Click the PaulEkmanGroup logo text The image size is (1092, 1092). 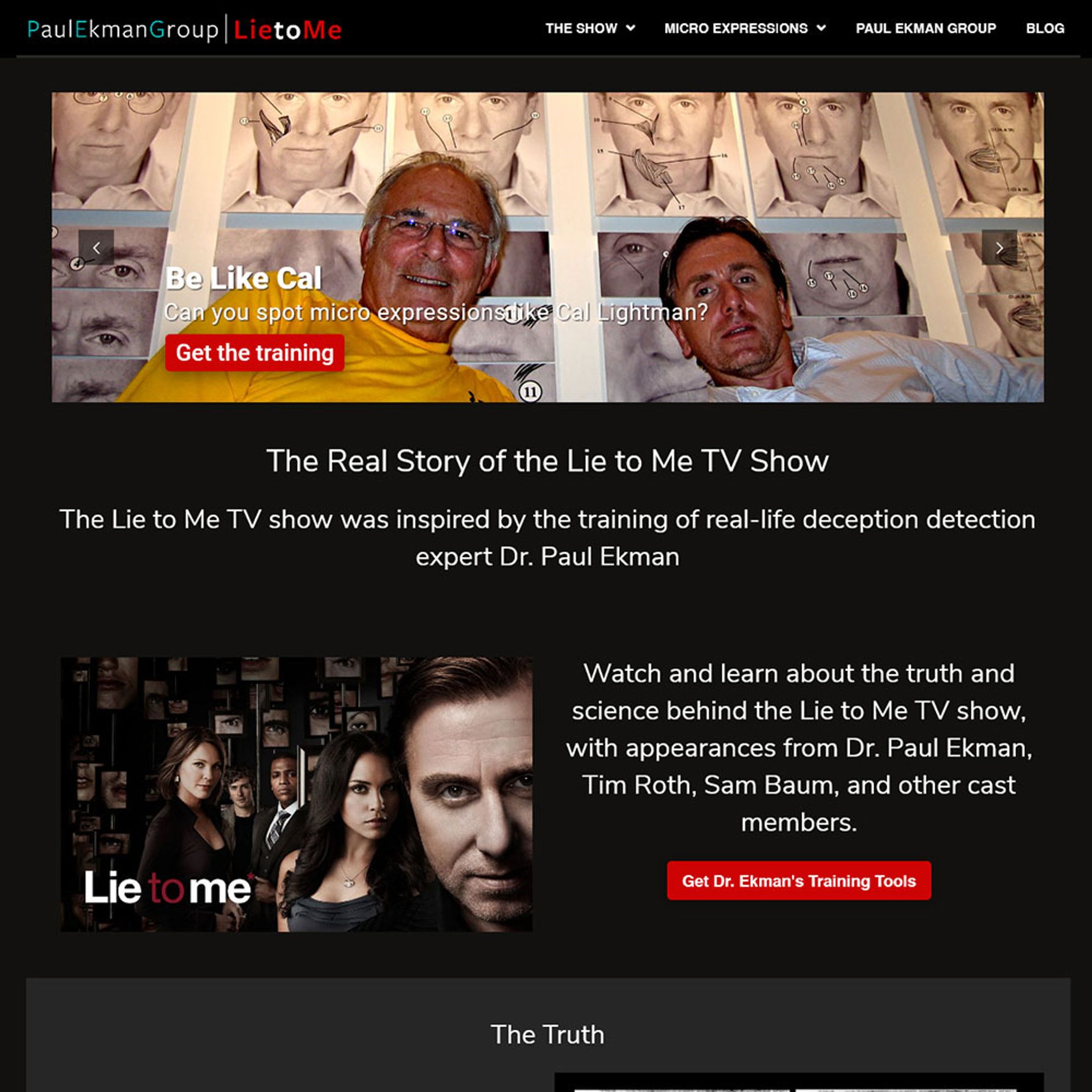click(x=123, y=29)
